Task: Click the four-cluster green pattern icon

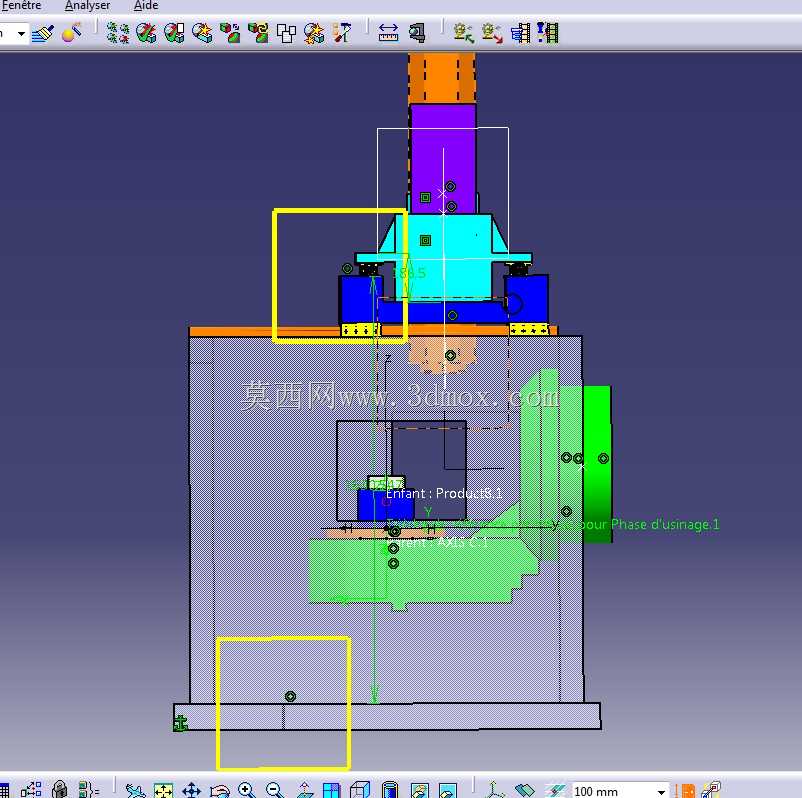Action: [118, 33]
